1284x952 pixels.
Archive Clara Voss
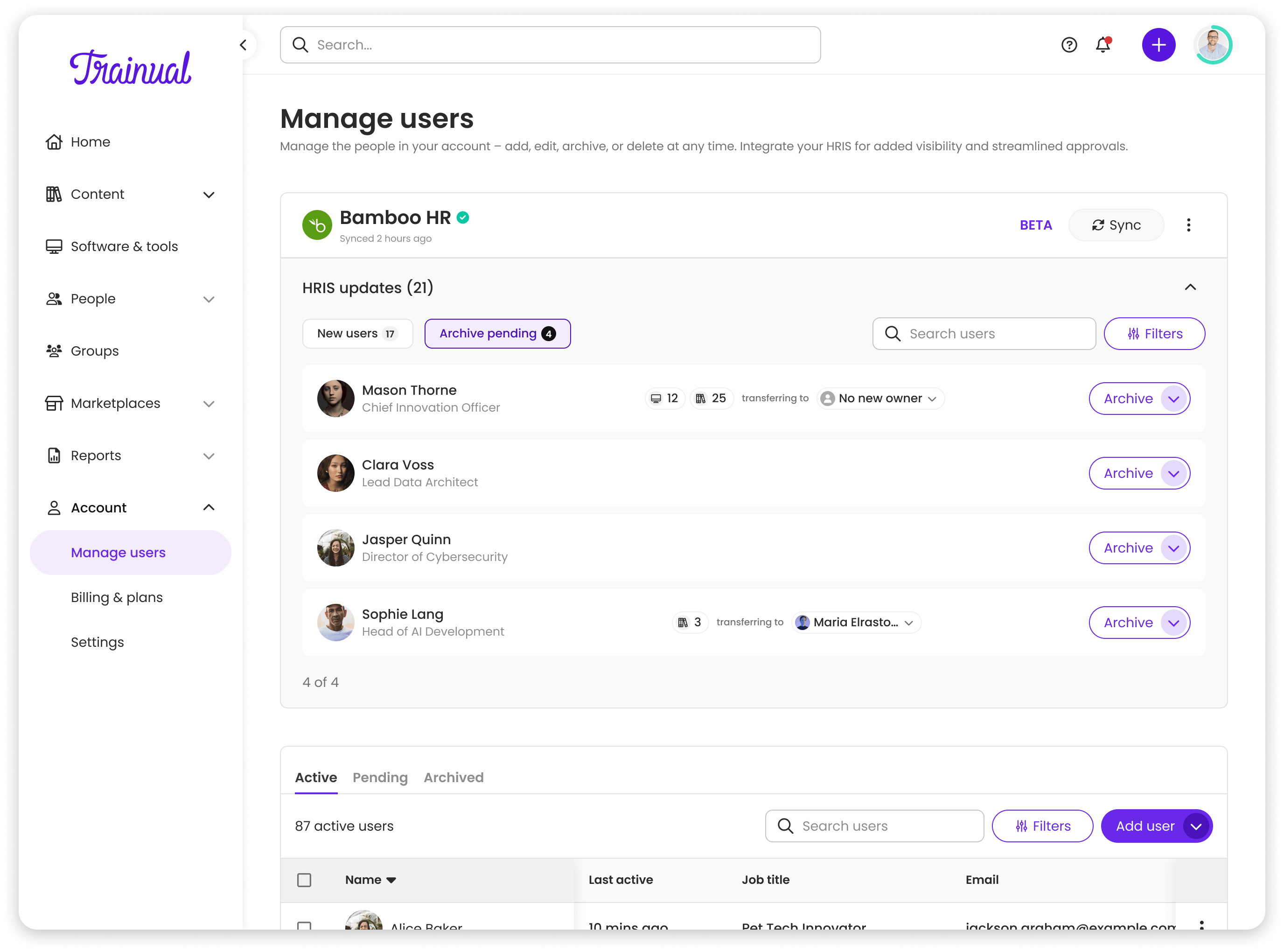click(x=1127, y=473)
